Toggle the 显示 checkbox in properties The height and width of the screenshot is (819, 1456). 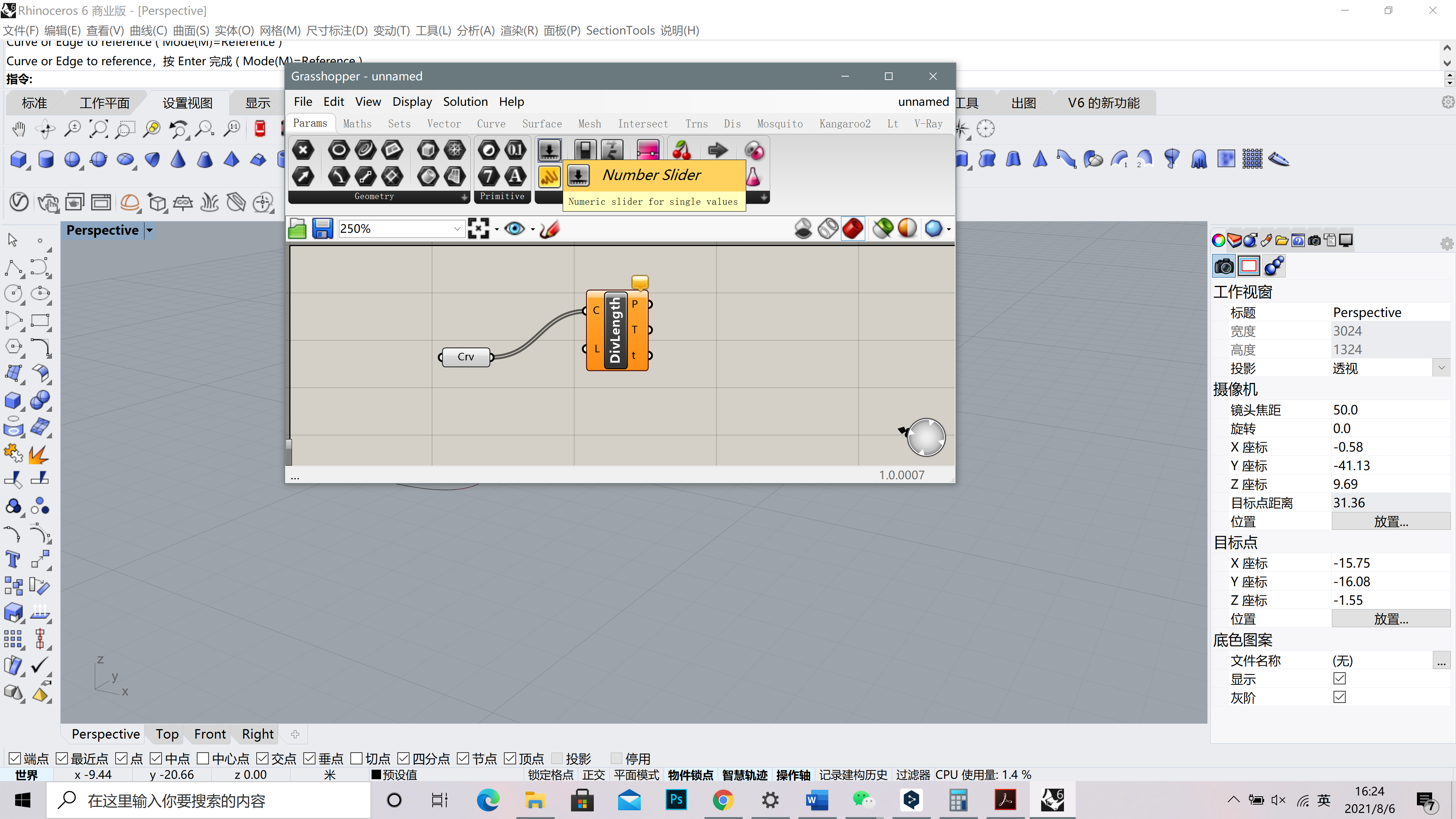coord(1340,679)
